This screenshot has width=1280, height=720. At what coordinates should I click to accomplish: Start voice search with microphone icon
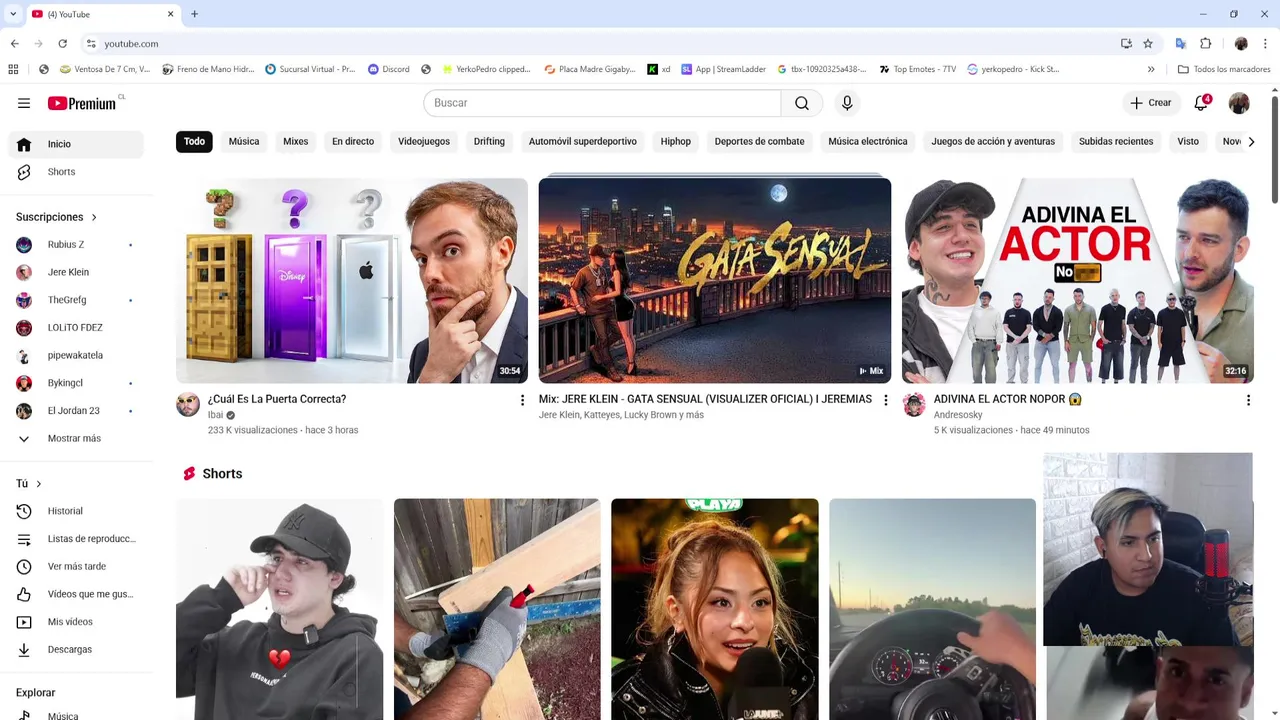(x=847, y=103)
